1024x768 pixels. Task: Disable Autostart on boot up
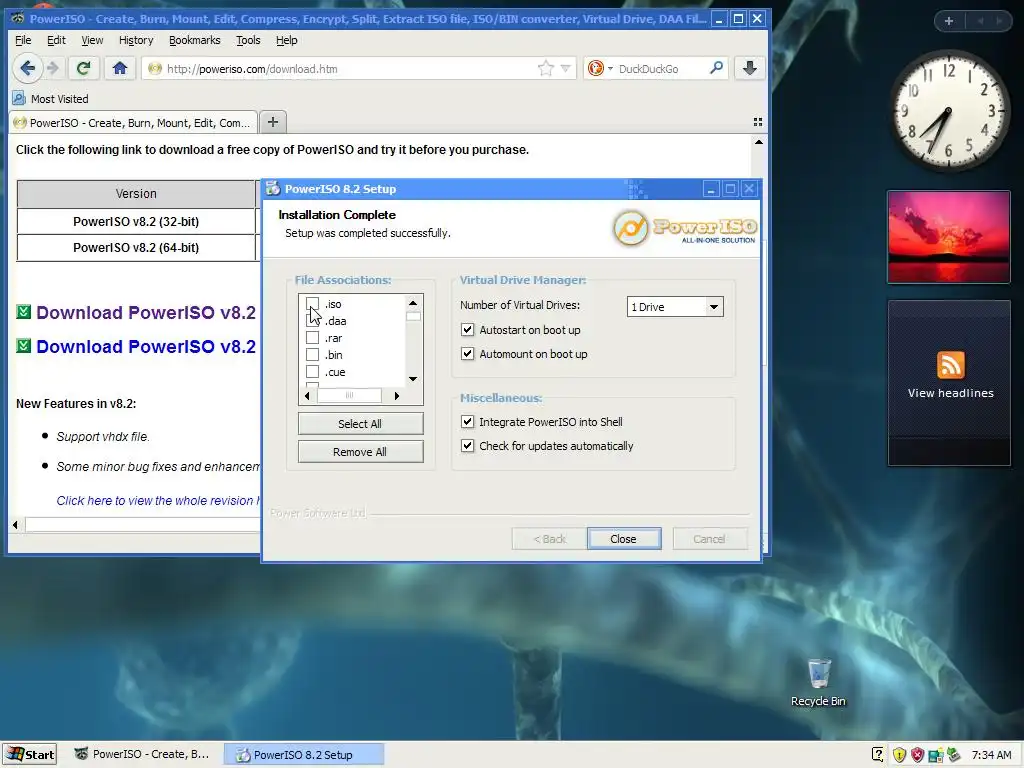[468, 330]
